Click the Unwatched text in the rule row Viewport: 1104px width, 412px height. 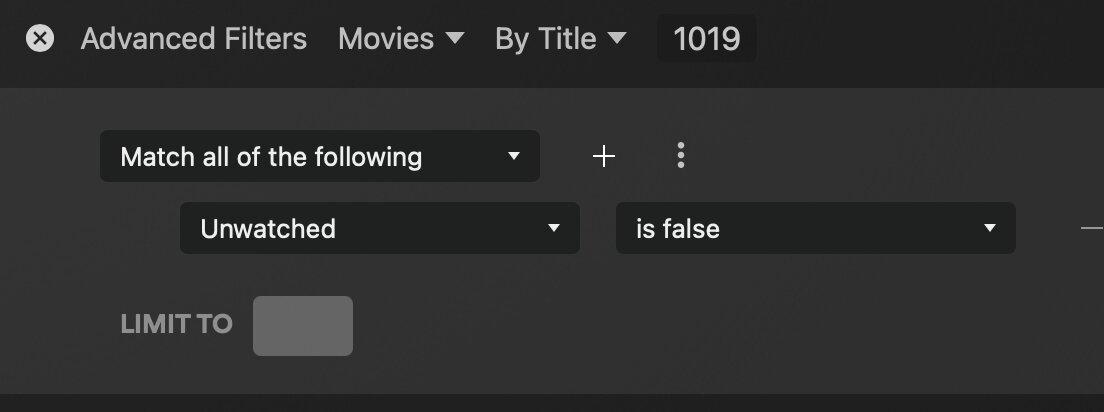click(x=268, y=229)
